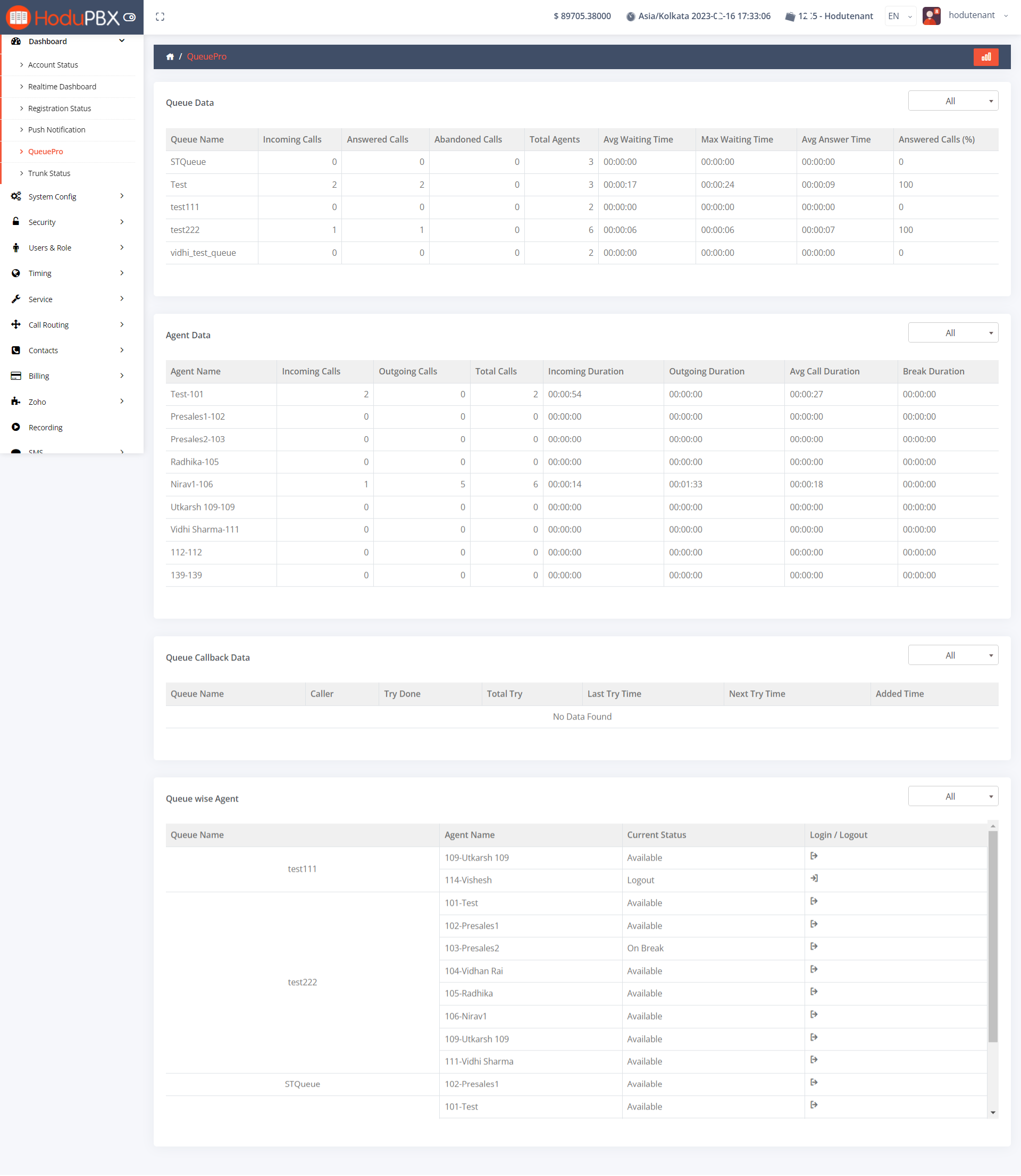Open the Realtime Dashboard menu item

coord(62,86)
